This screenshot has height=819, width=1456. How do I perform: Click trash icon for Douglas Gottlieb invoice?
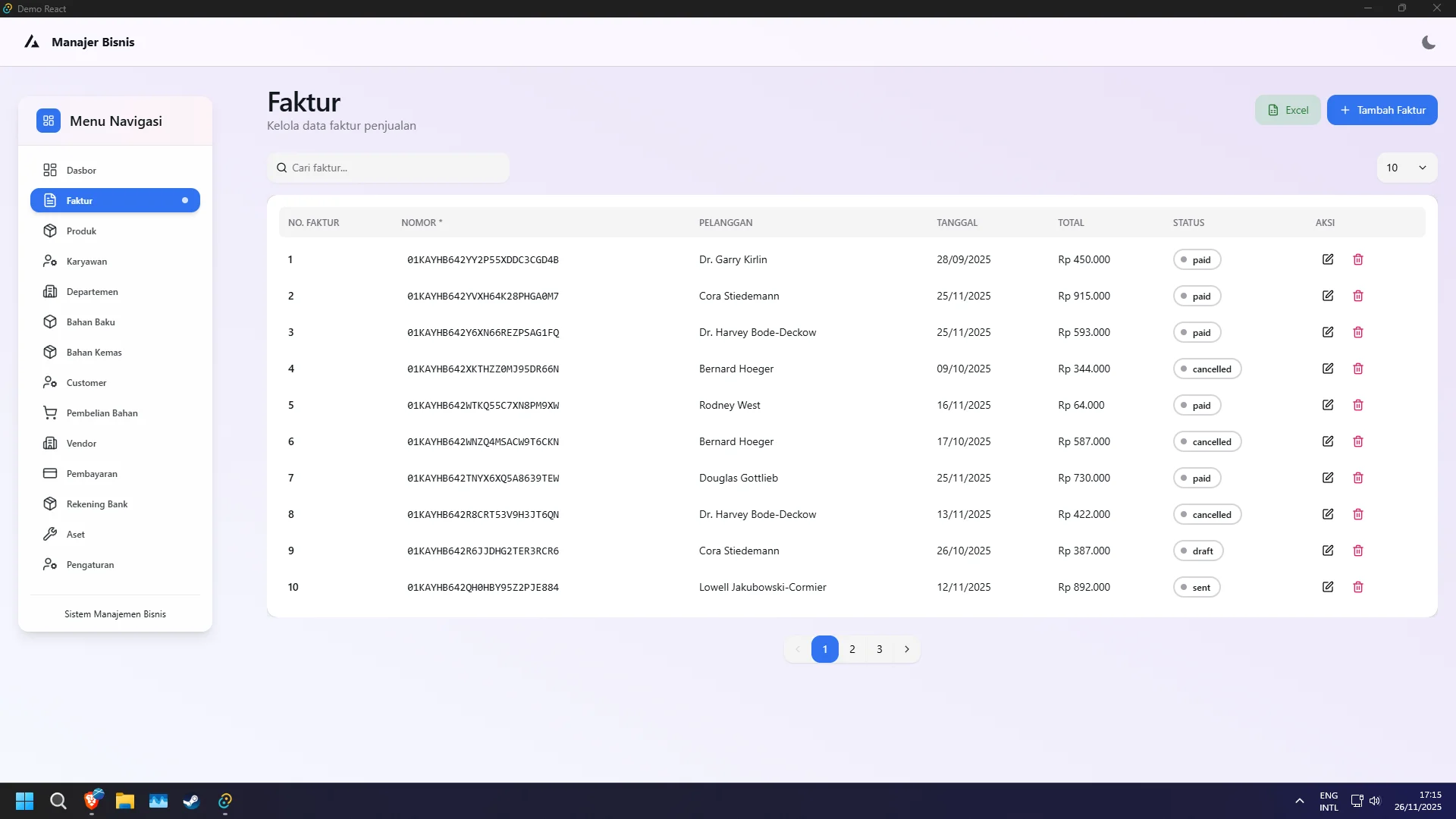[x=1358, y=478]
